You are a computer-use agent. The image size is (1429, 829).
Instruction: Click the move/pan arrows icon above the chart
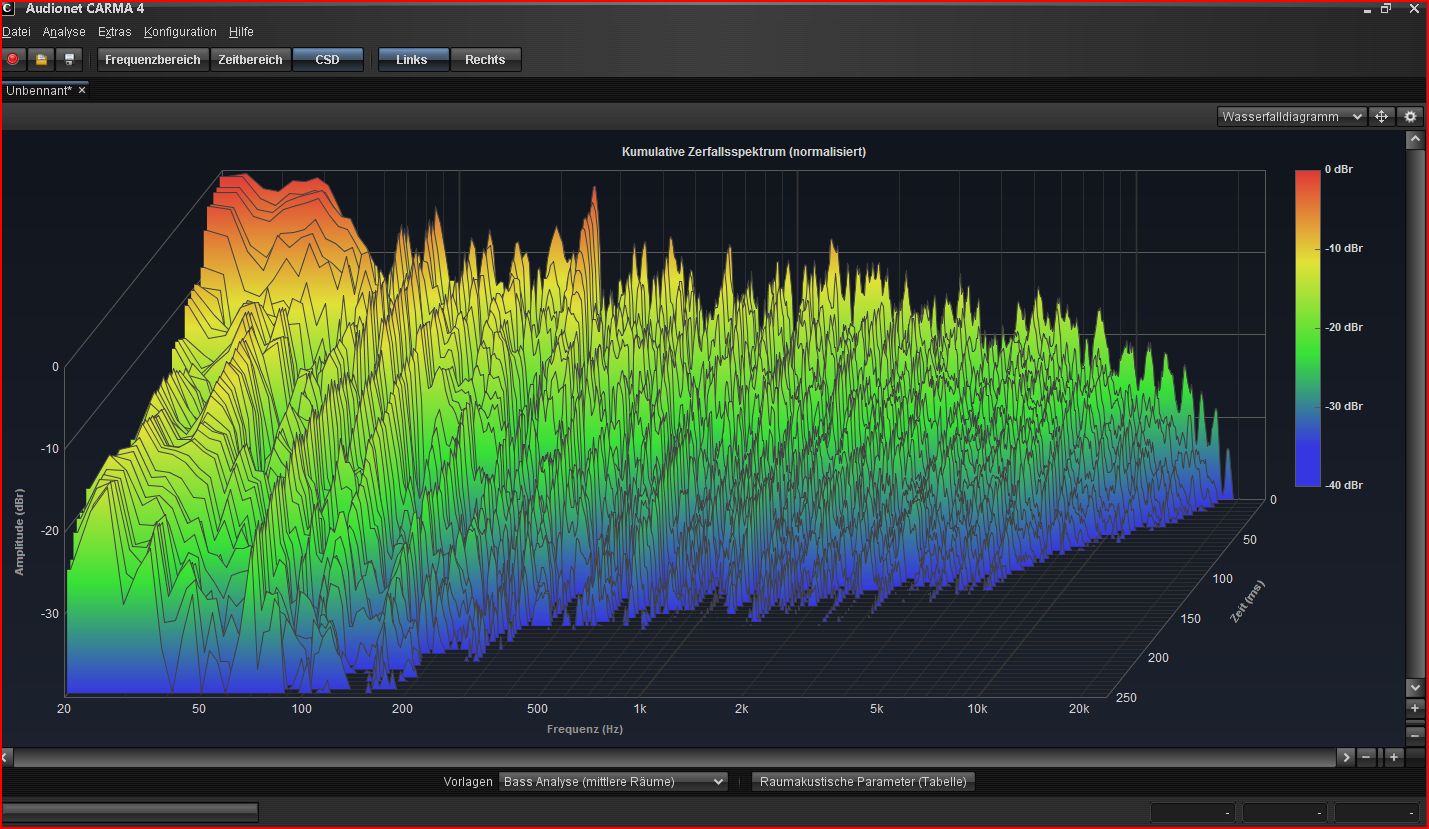[1381, 116]
